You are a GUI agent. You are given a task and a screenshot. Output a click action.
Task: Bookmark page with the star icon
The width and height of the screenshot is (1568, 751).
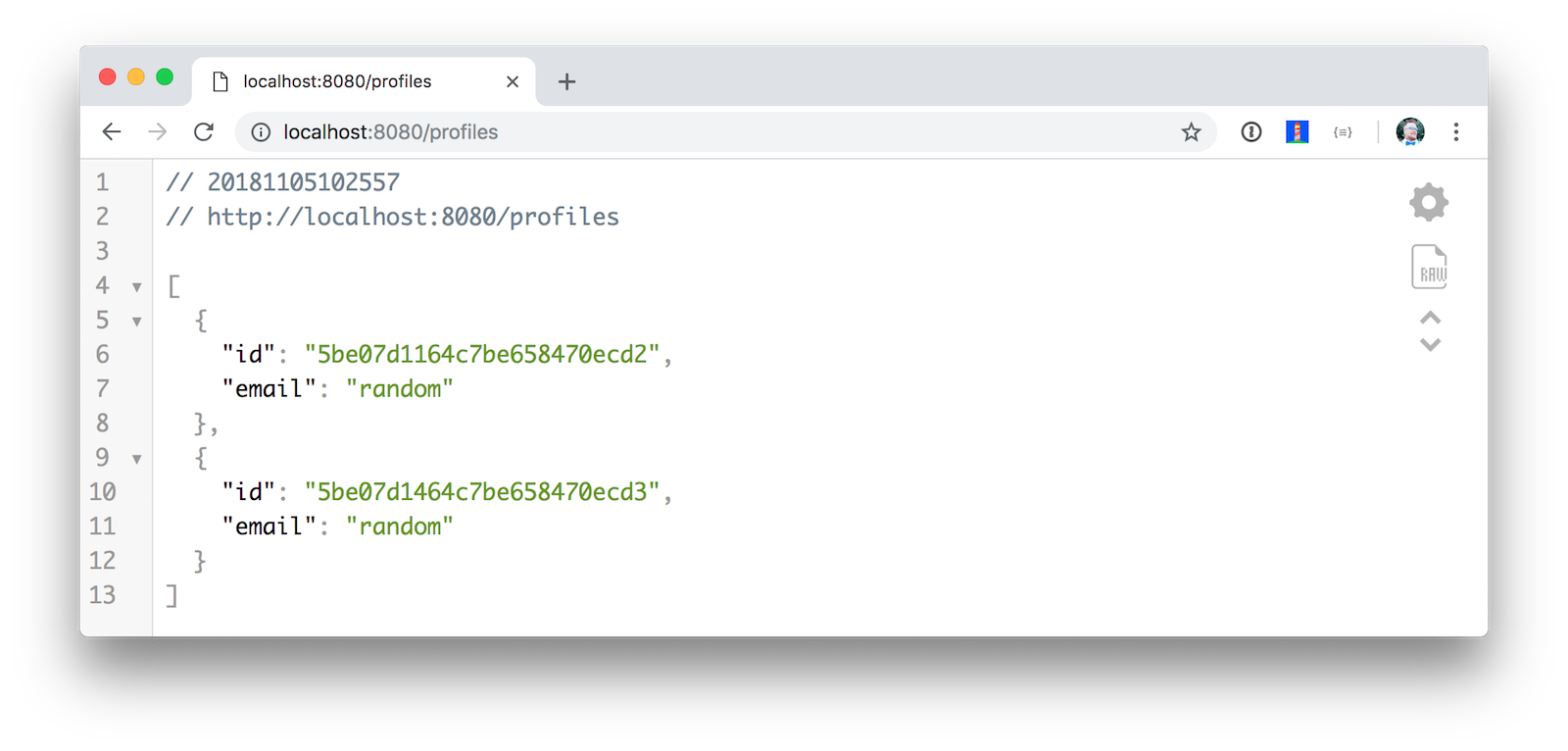(x=1191, y=132)
